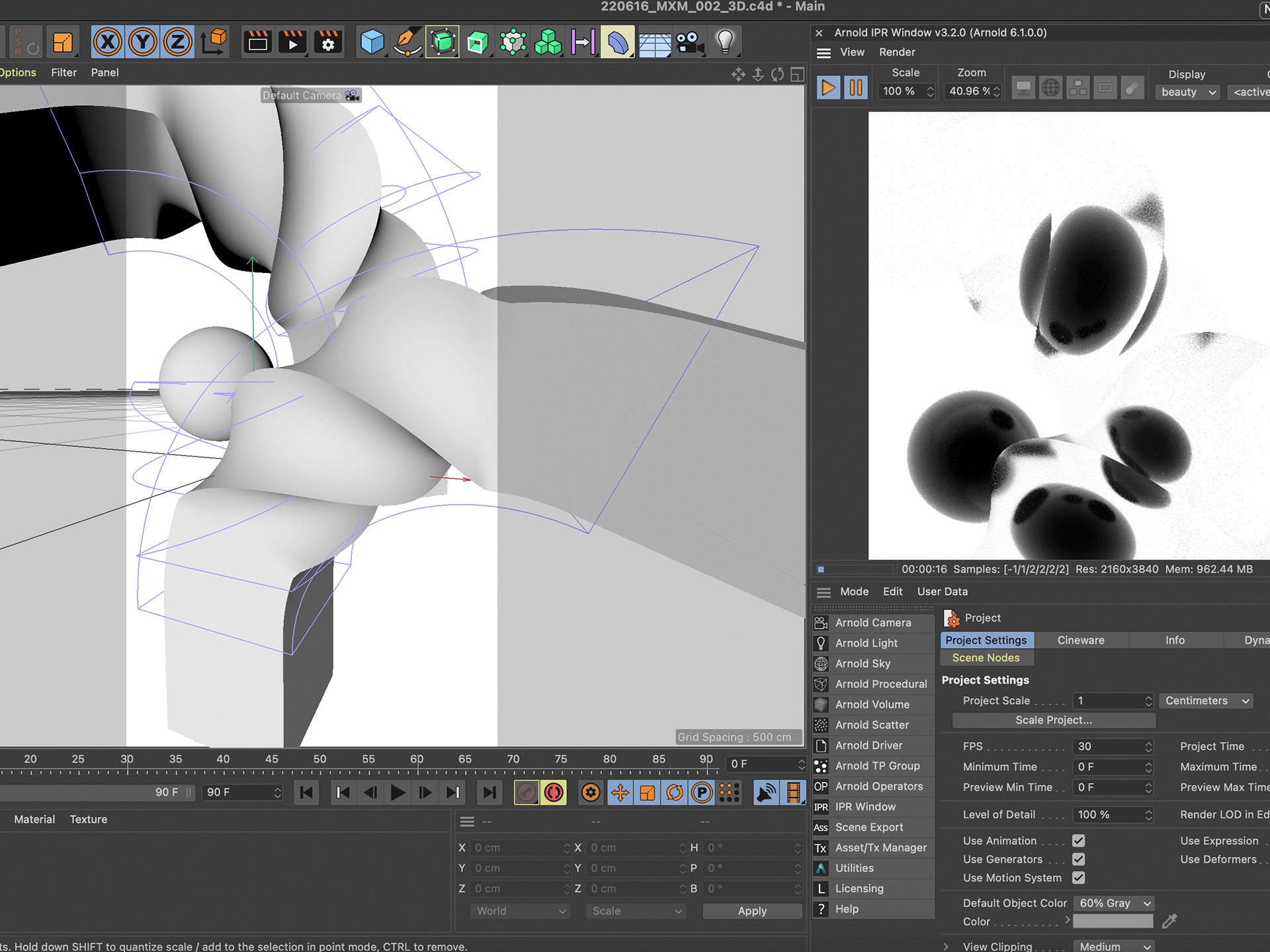1270x952 pixels.
Task: Uncheck Use Animation checkbox
Action: click(x=1078, y=841)
